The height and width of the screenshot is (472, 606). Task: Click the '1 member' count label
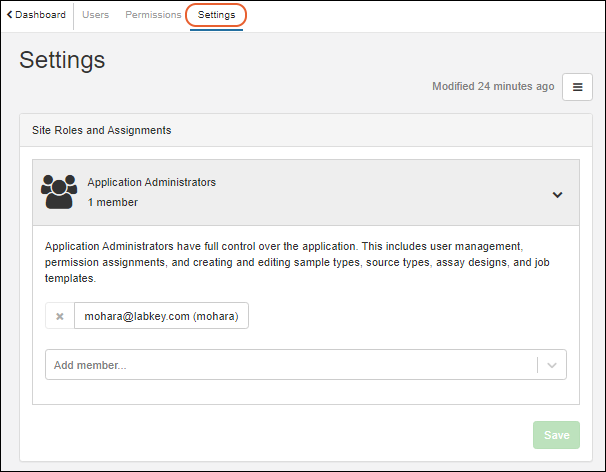[112, 202]
